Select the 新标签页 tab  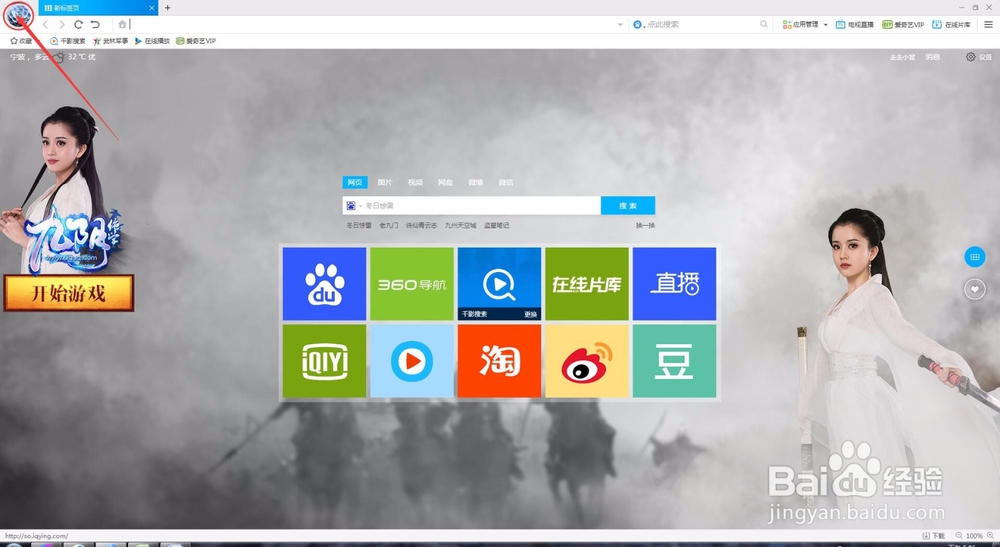click(x=98, y=8)
